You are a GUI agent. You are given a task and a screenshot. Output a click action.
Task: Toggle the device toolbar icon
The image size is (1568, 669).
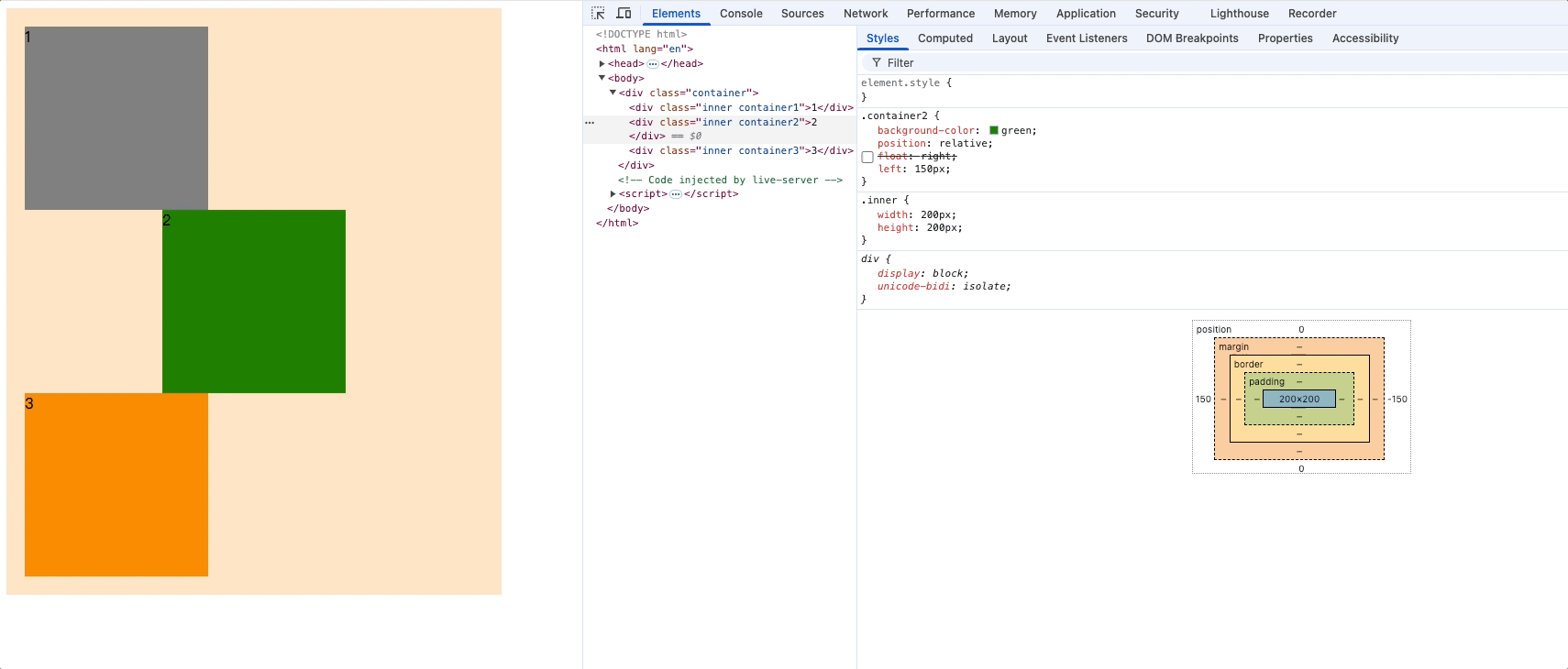624,13
